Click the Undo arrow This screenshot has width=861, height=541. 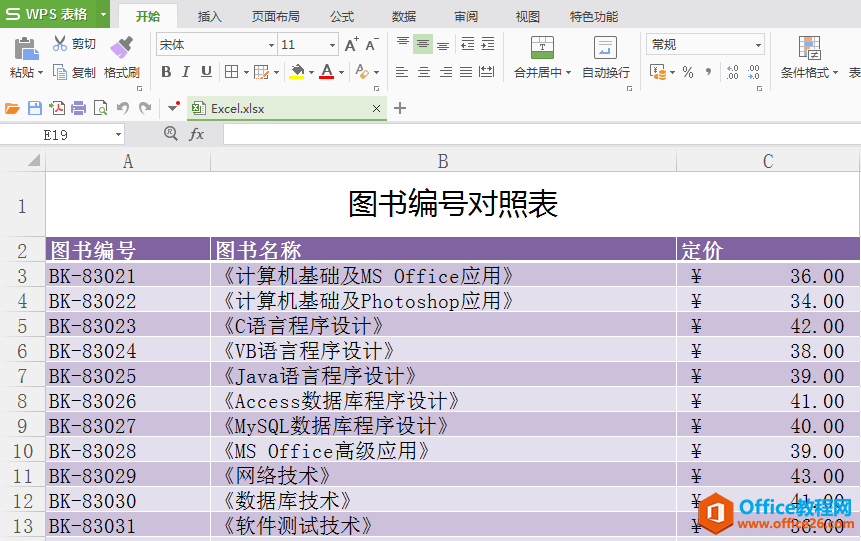(122, 108)
